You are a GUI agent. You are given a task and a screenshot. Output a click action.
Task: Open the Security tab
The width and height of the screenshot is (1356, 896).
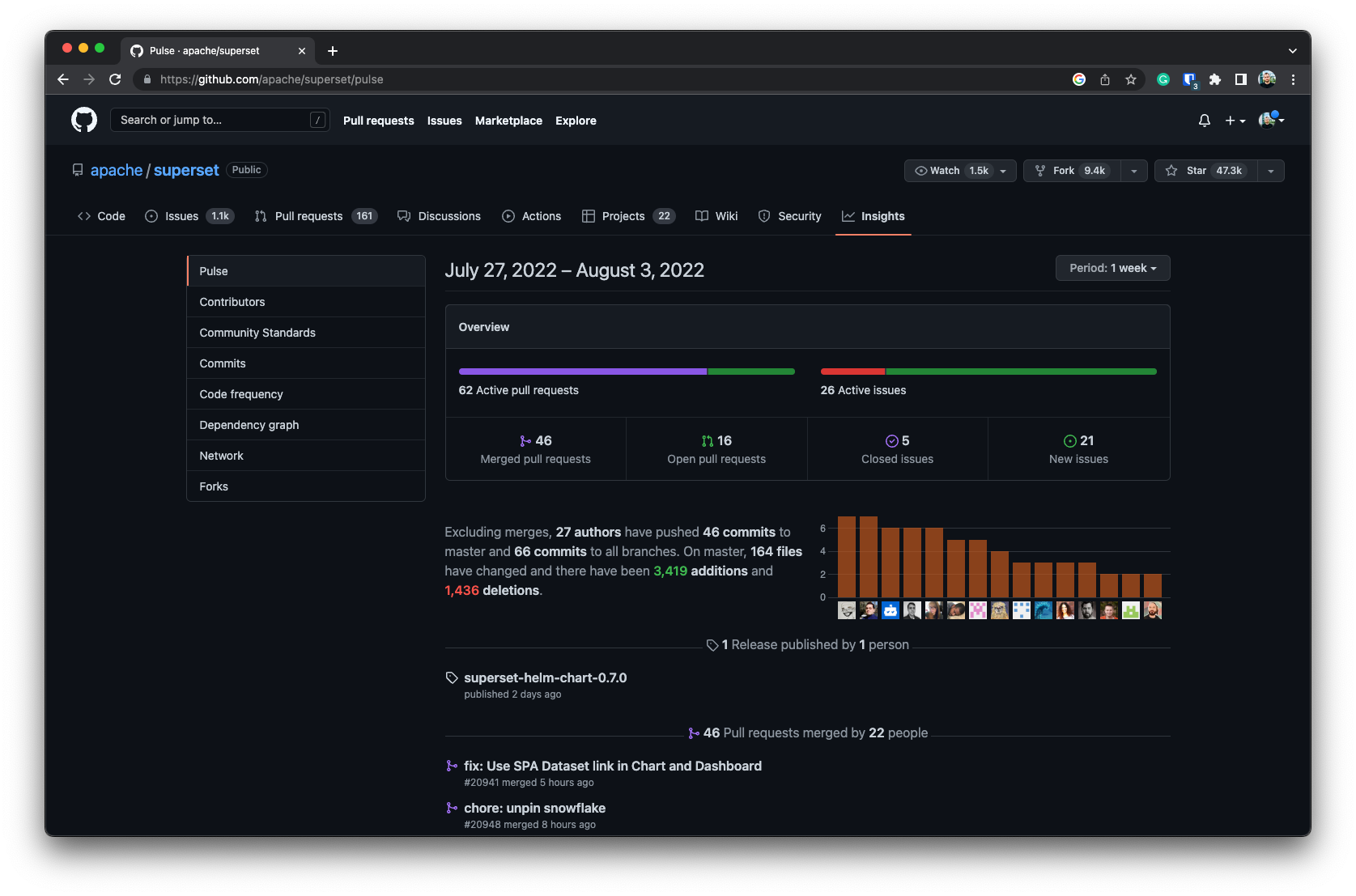click(789, 216)
